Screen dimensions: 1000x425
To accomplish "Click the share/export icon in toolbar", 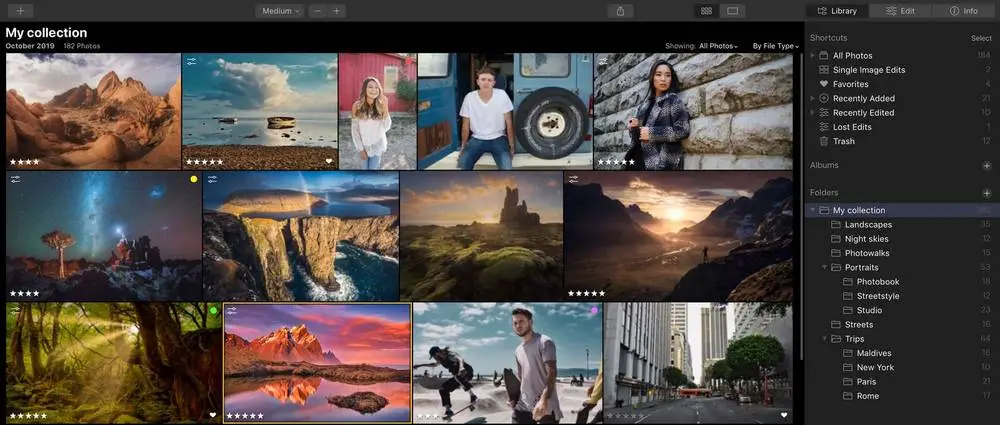I will [620, 11].
